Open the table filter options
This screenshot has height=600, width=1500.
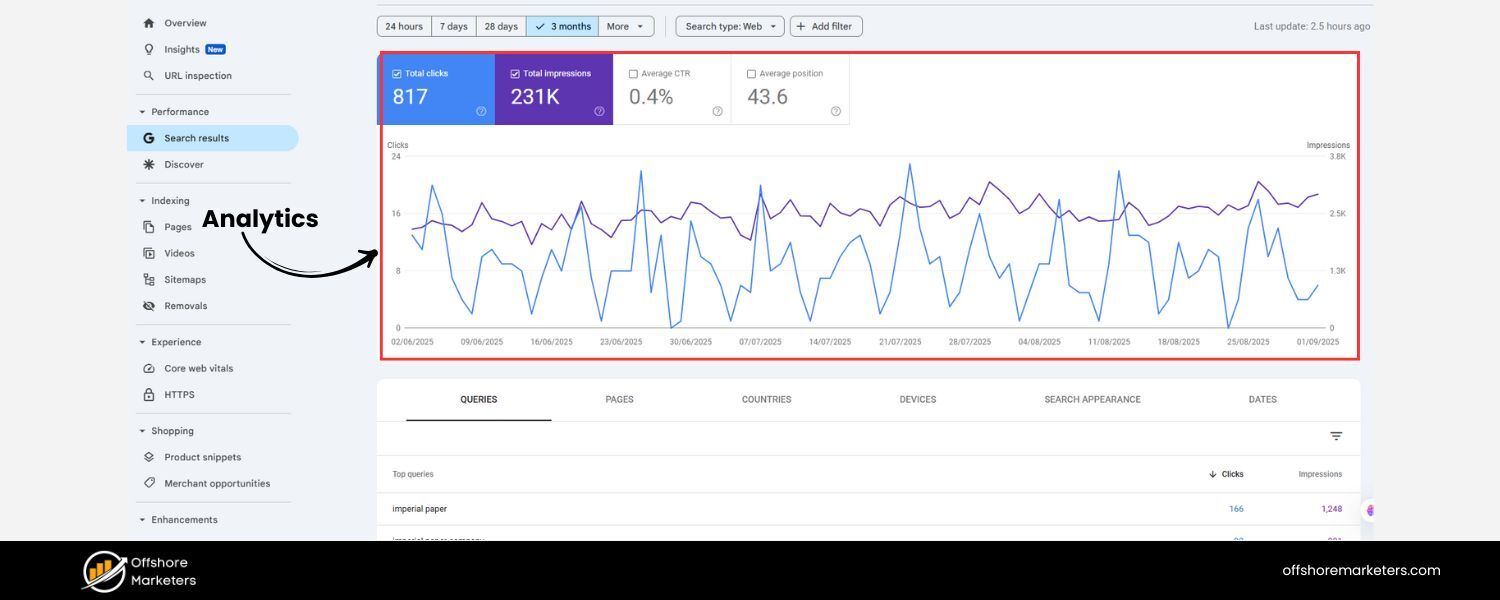click(x=1337, y=436)
